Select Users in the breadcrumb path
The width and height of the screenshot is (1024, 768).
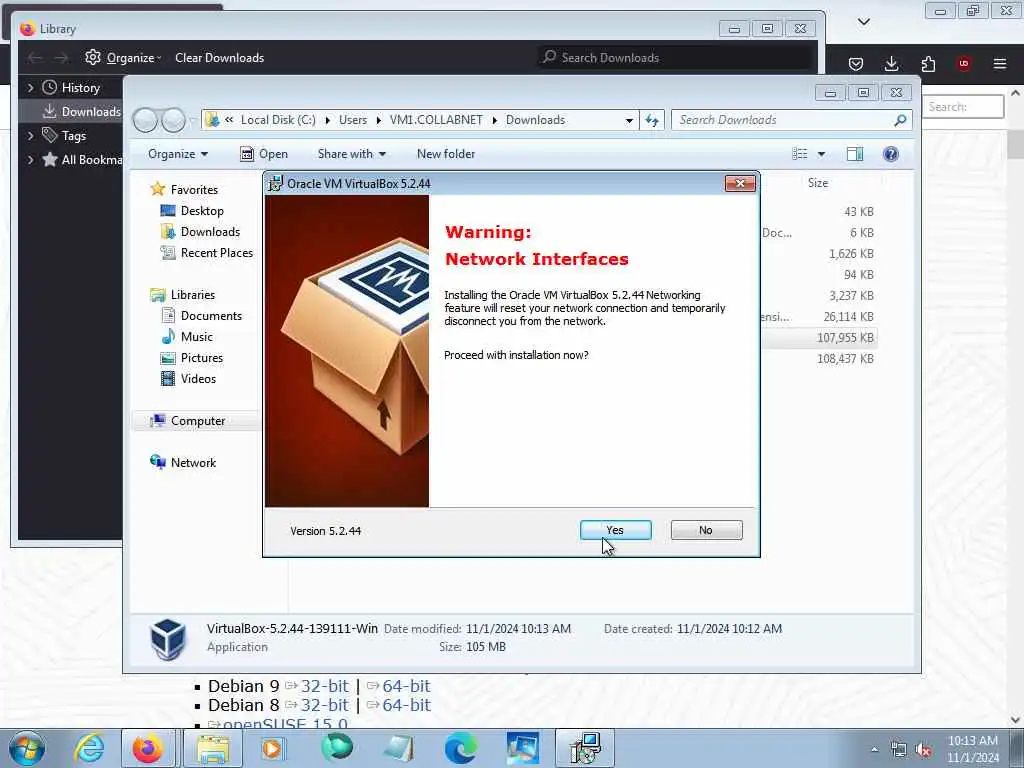[353, 120]
